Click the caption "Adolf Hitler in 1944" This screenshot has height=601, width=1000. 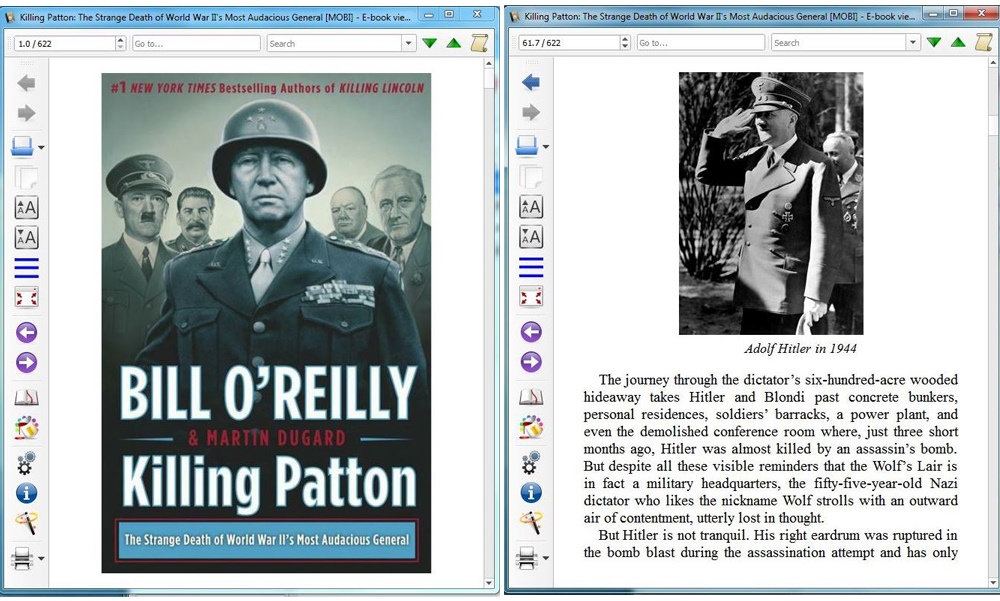[800, 348]
